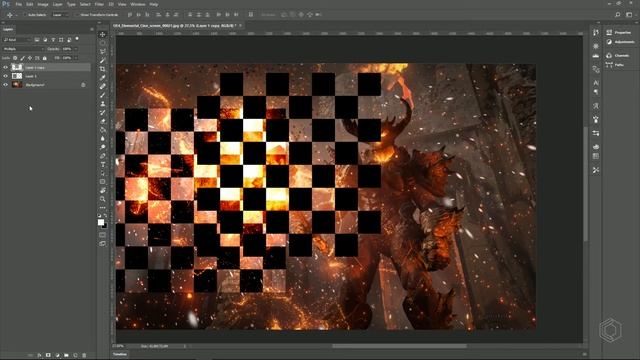Open the blend mode Multiply dropdown
The width and height of the screenshot is (640, 360).
pos(23,49)
